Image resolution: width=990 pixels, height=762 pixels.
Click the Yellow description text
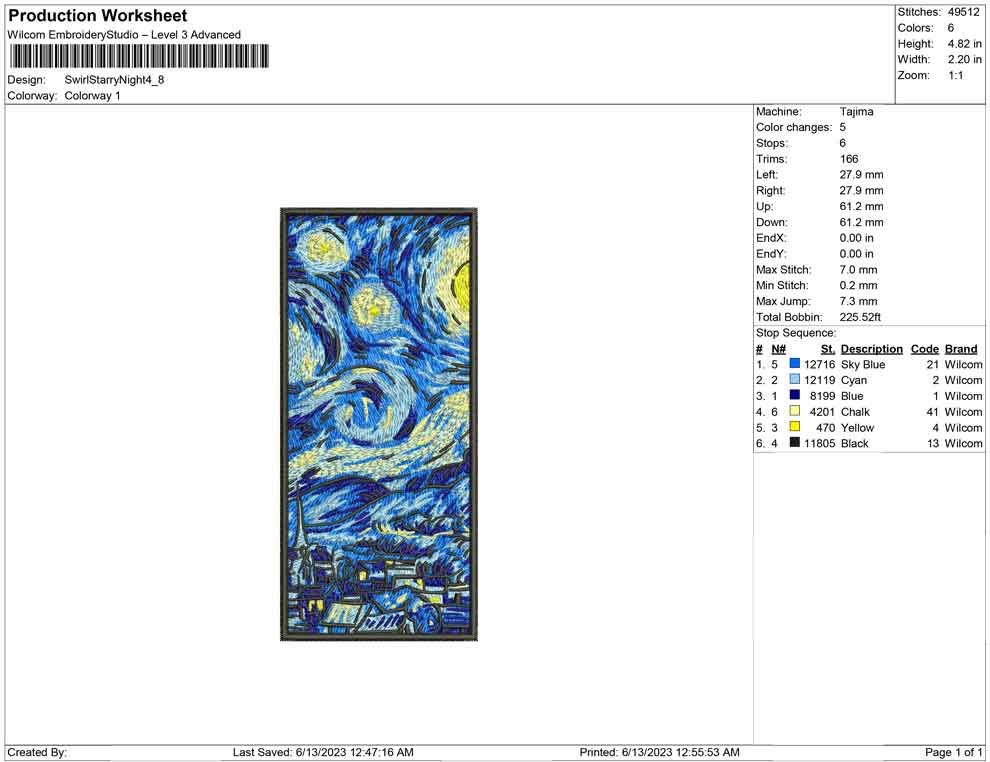tap(857, 427)
